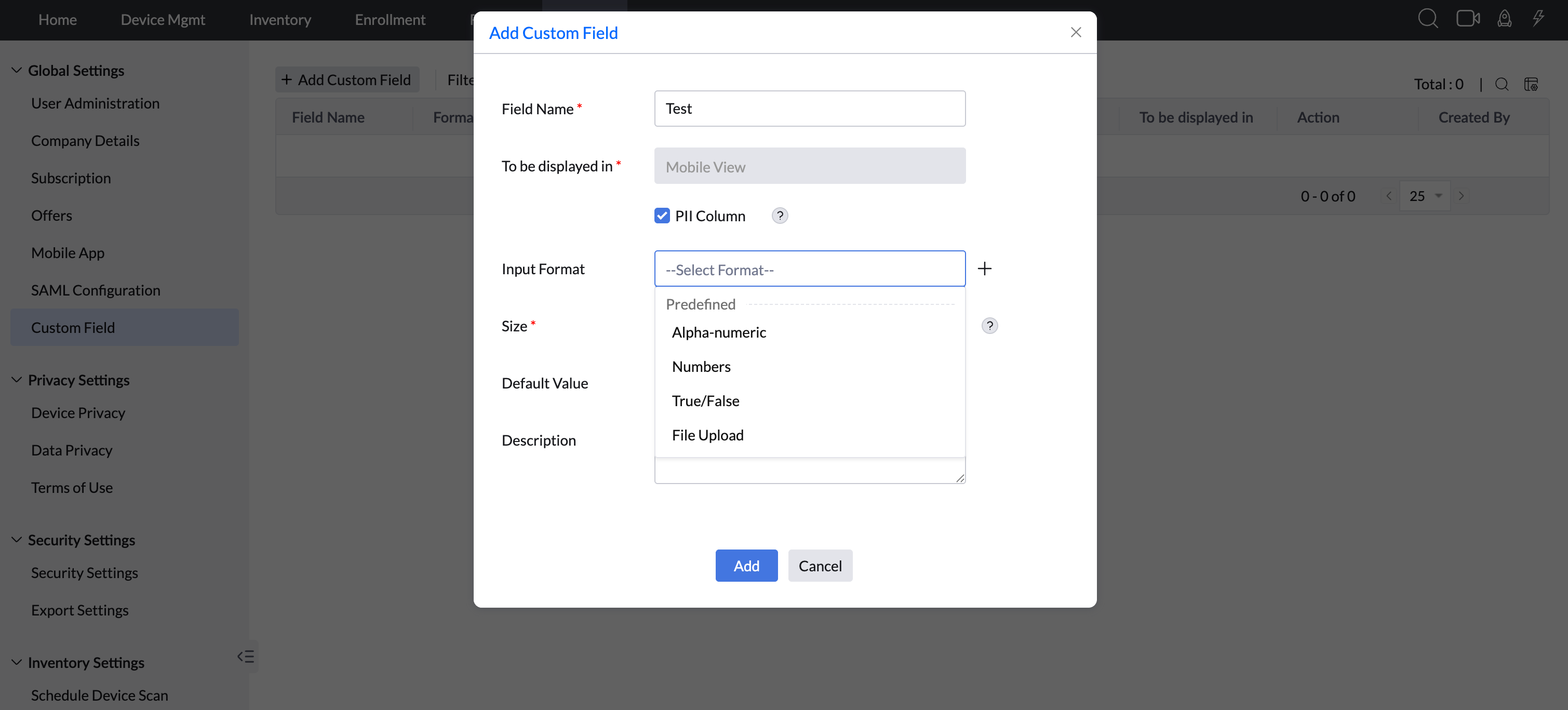Open Size field help question mark
This screenshot has width=1568, height=710.
tap(989, 326)
